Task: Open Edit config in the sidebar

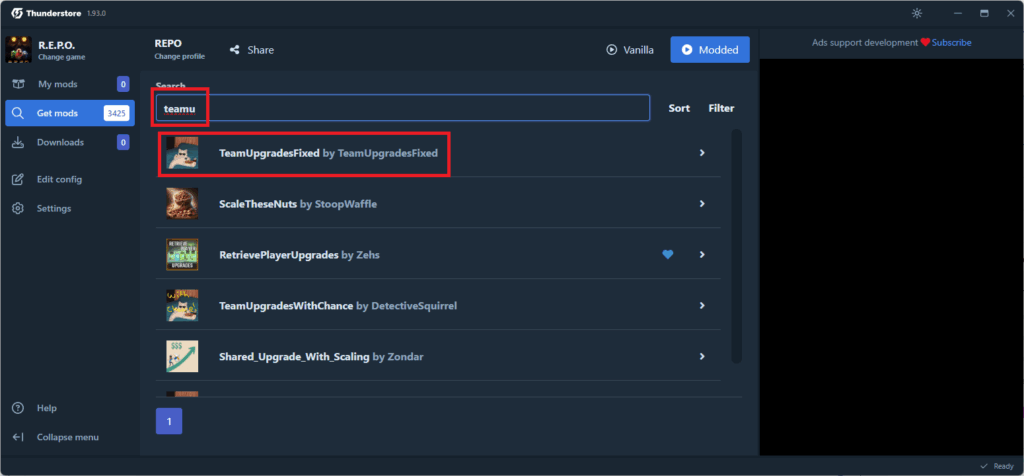Action: click(x=69, y=179)
